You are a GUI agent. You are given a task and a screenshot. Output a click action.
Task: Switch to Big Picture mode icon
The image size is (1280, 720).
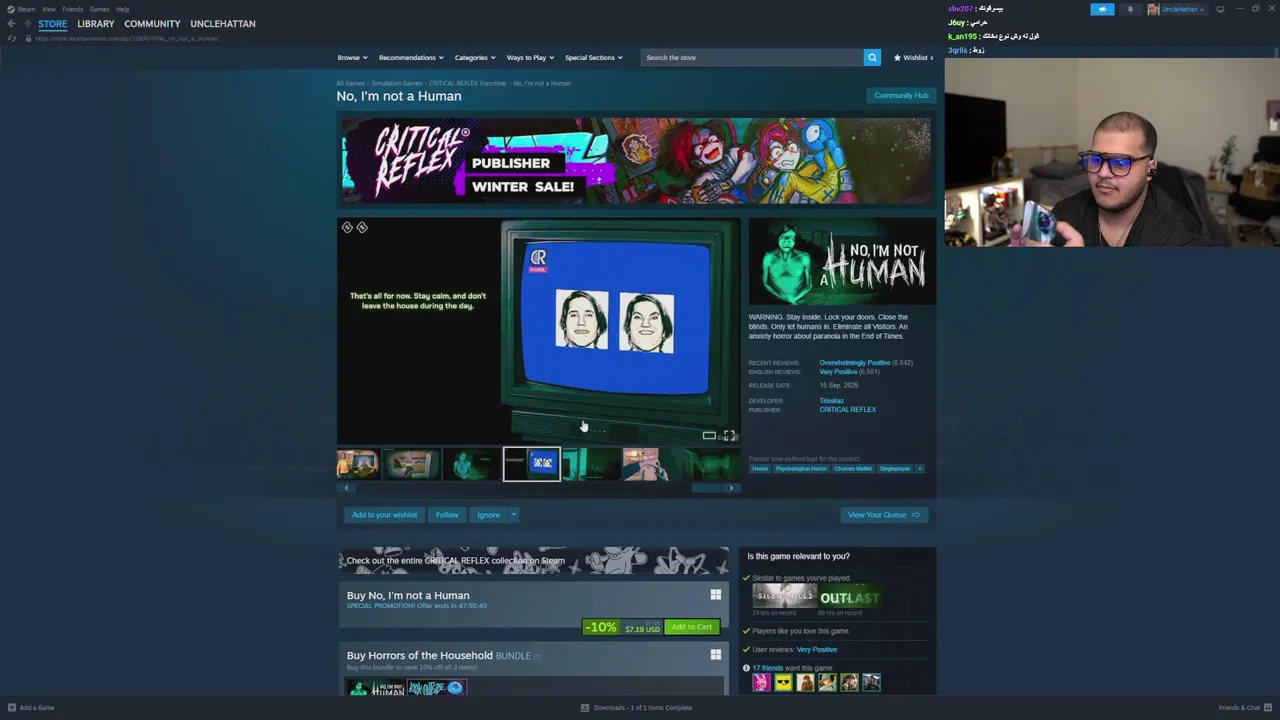[x=1220, y=9]
